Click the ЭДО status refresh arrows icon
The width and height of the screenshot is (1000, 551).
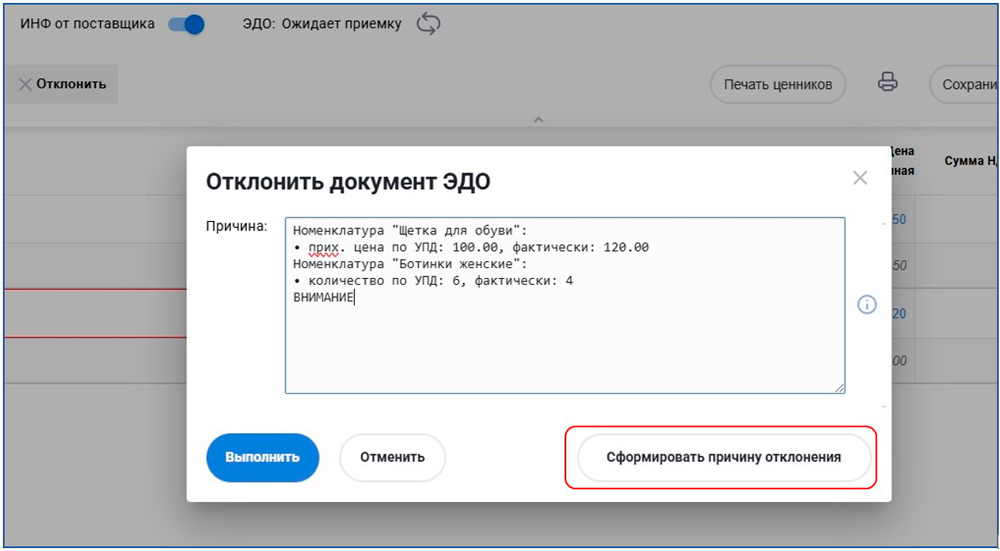click(428, 24)
